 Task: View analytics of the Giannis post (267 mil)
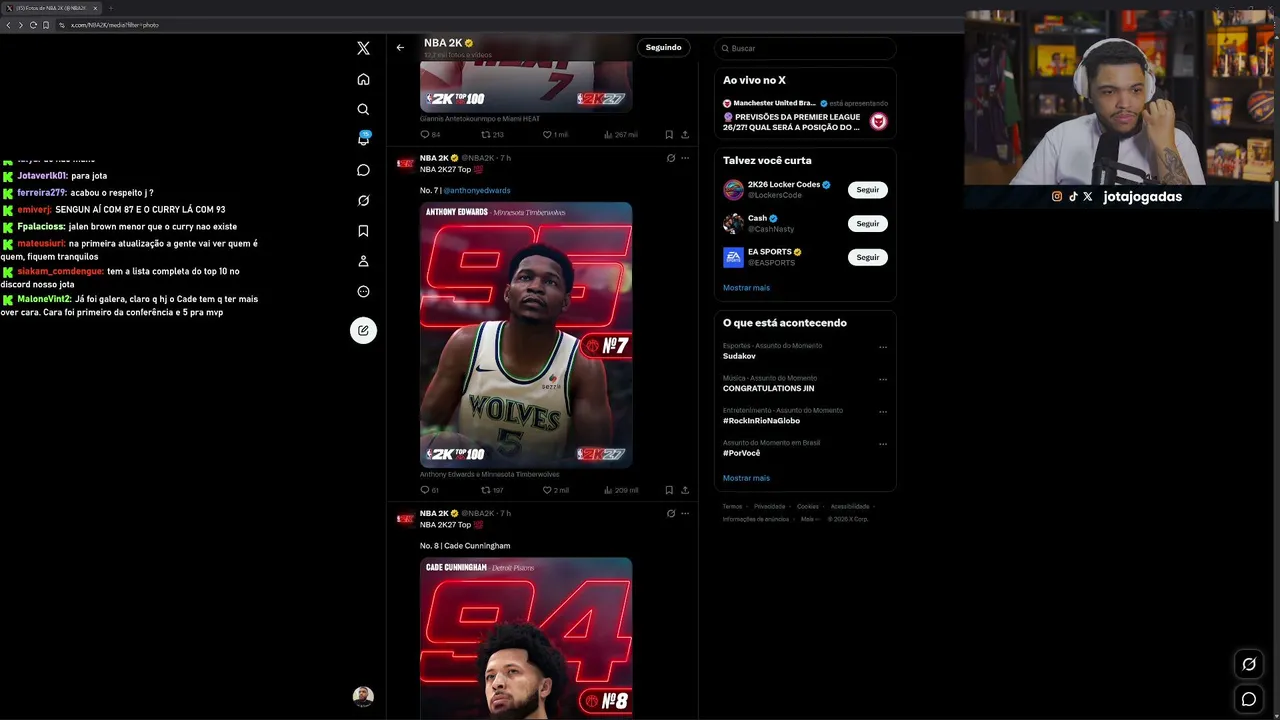(621, 134)
